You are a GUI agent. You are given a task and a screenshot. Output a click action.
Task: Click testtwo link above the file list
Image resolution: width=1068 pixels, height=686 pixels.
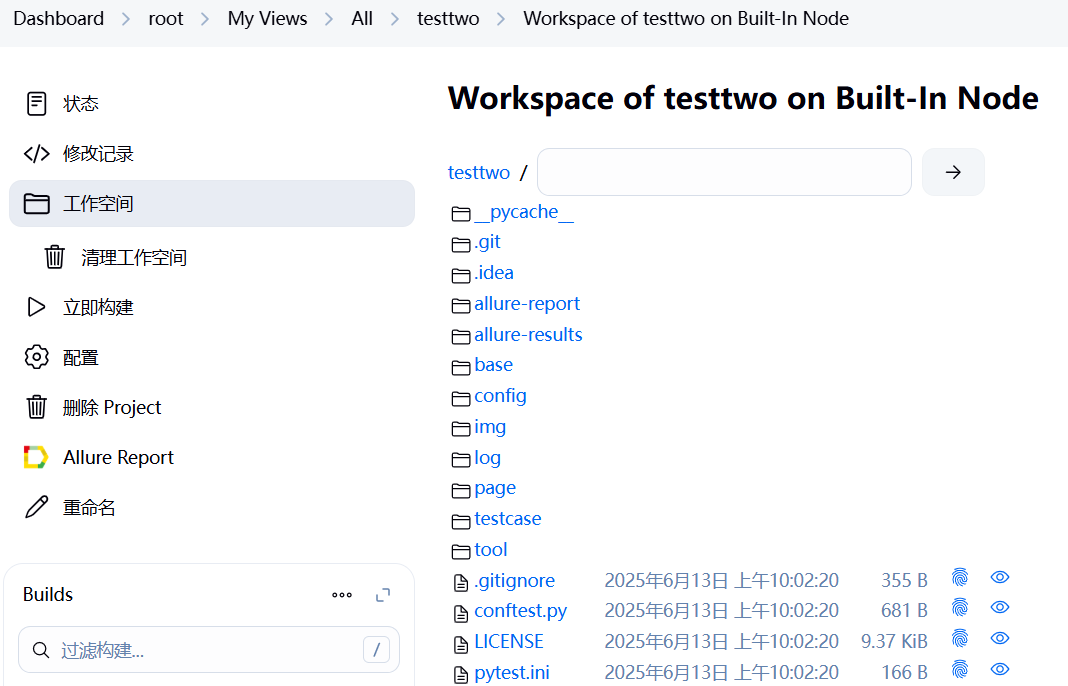tap(479, 172)
